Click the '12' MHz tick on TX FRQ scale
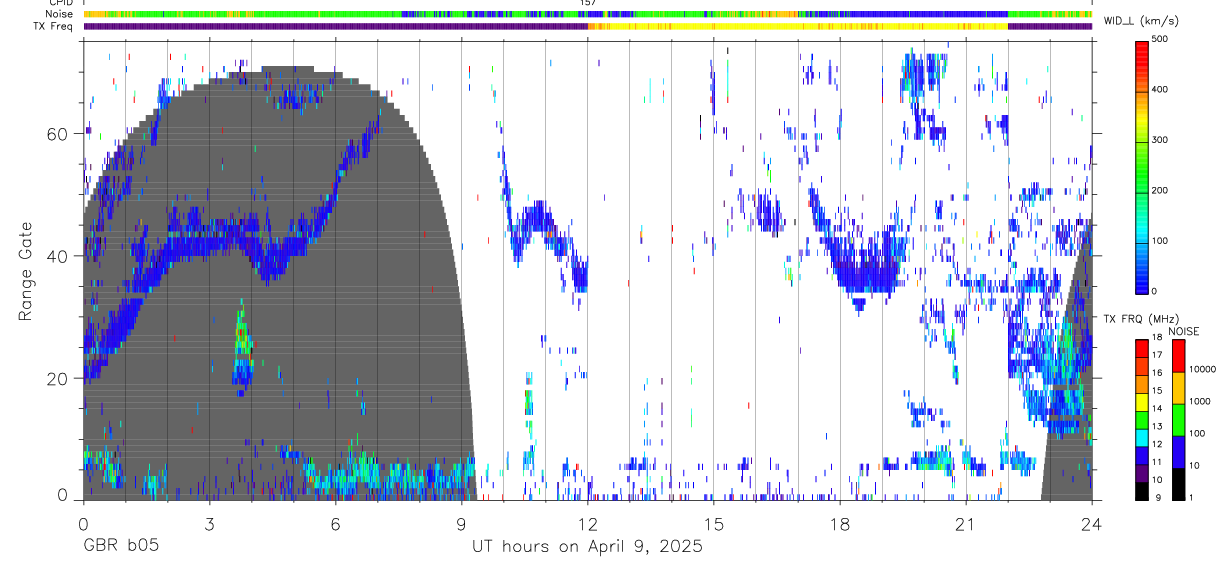Viewport: 1228px width, 567px height. click(1158, 444)
